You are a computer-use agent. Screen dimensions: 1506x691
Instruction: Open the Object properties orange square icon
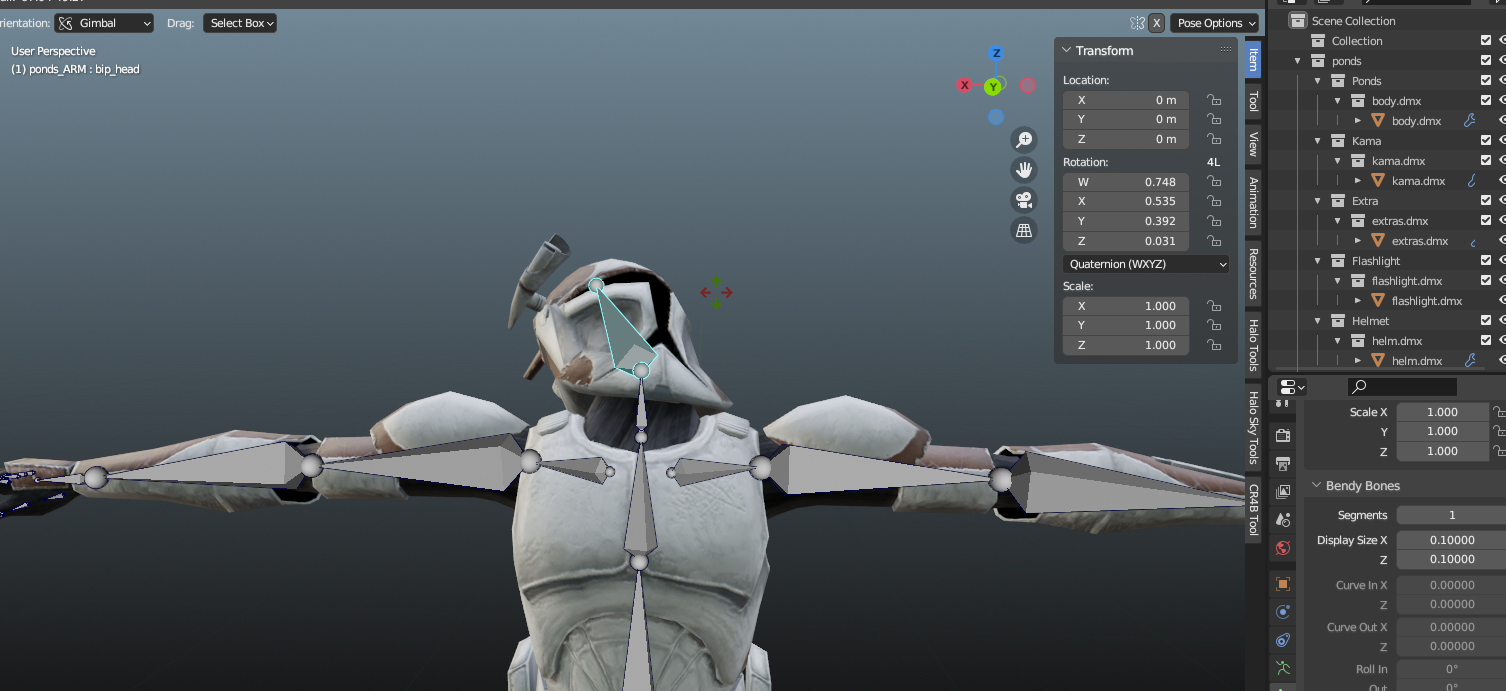click(1283, 583)
